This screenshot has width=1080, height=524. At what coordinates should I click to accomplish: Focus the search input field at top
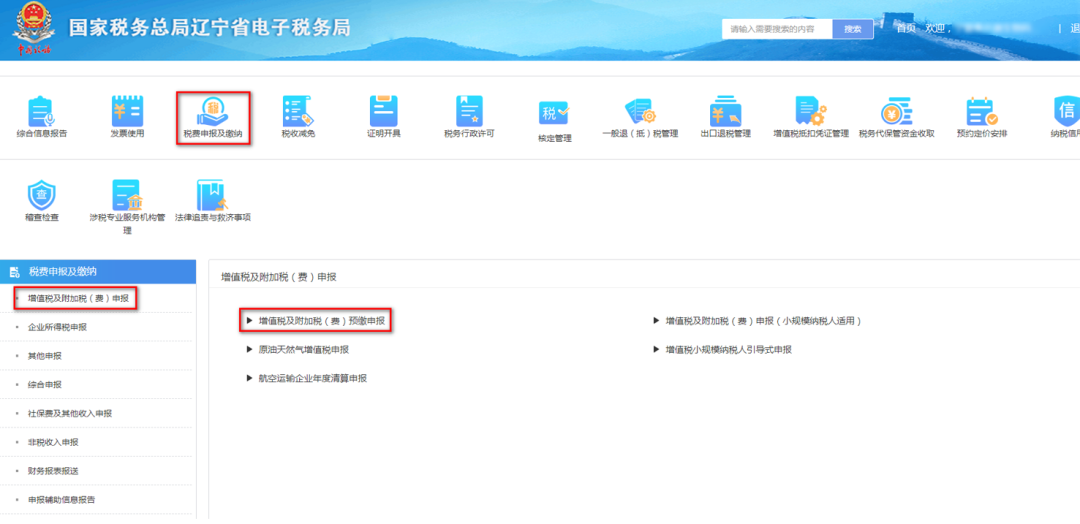point(777,30)
